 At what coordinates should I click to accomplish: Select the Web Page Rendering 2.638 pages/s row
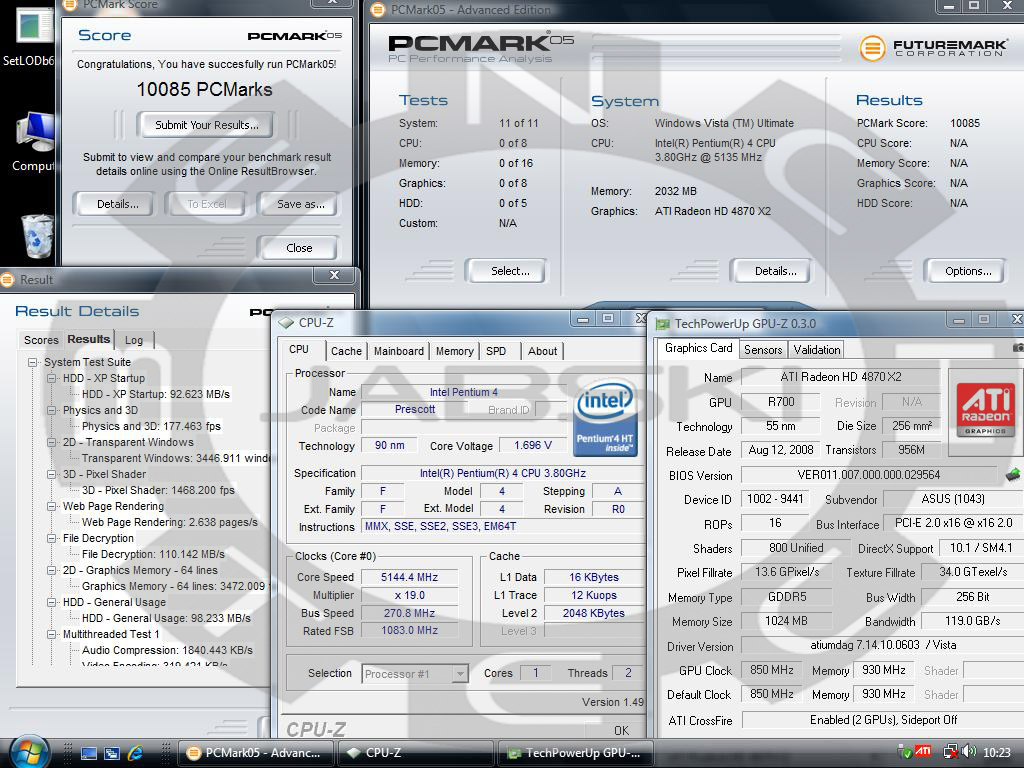[x=169, y=522]
